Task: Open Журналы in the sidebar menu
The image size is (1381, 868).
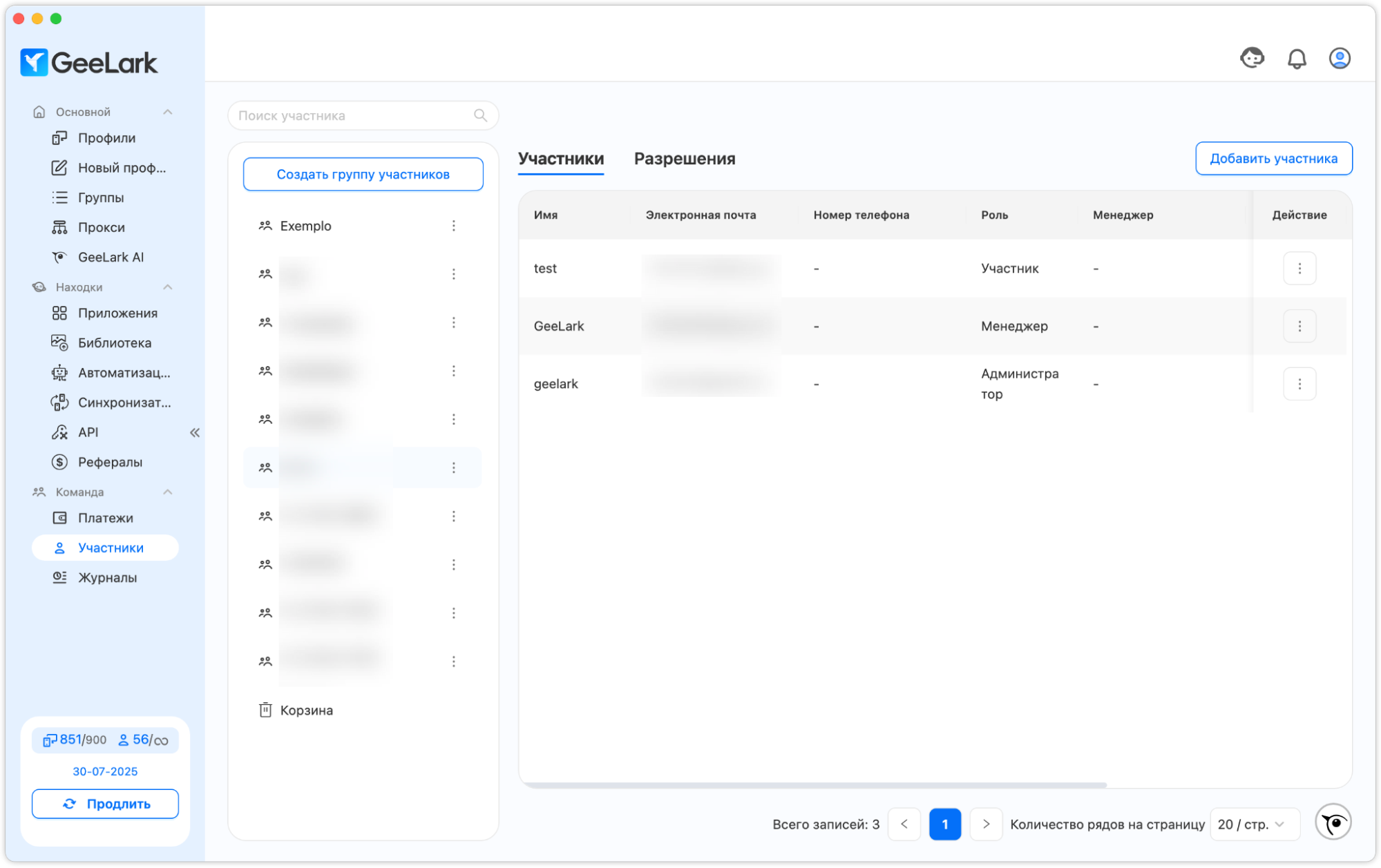Action: [x=107, y=577]
